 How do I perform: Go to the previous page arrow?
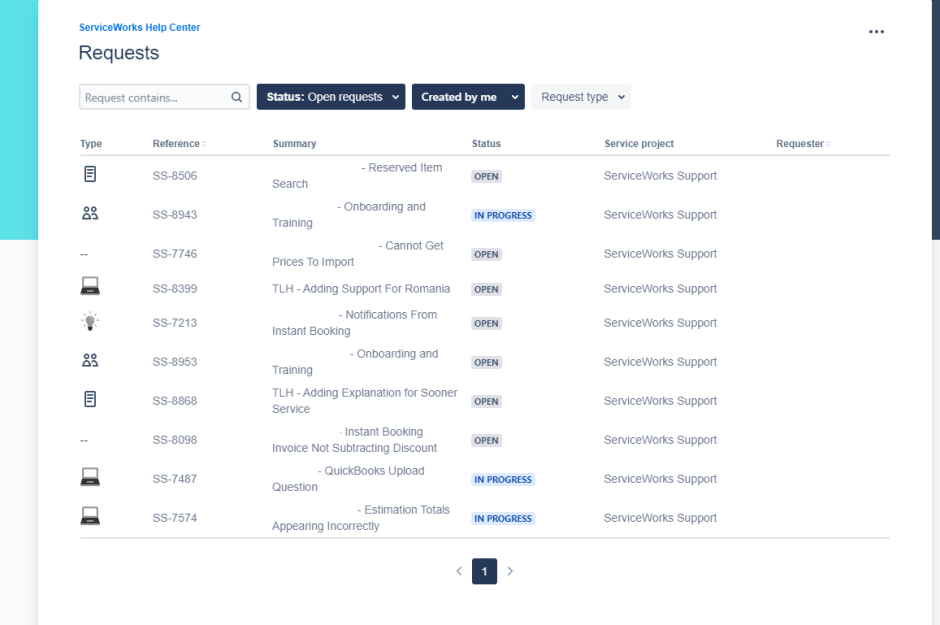tap(459, 571)
